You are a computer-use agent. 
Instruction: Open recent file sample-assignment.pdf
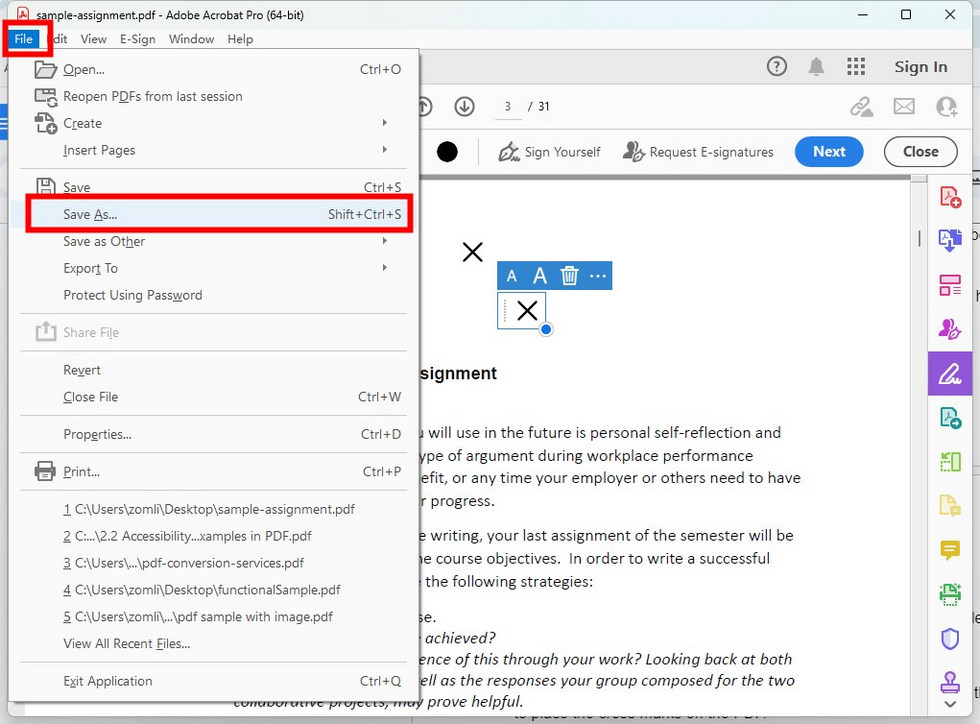[214, 510]
